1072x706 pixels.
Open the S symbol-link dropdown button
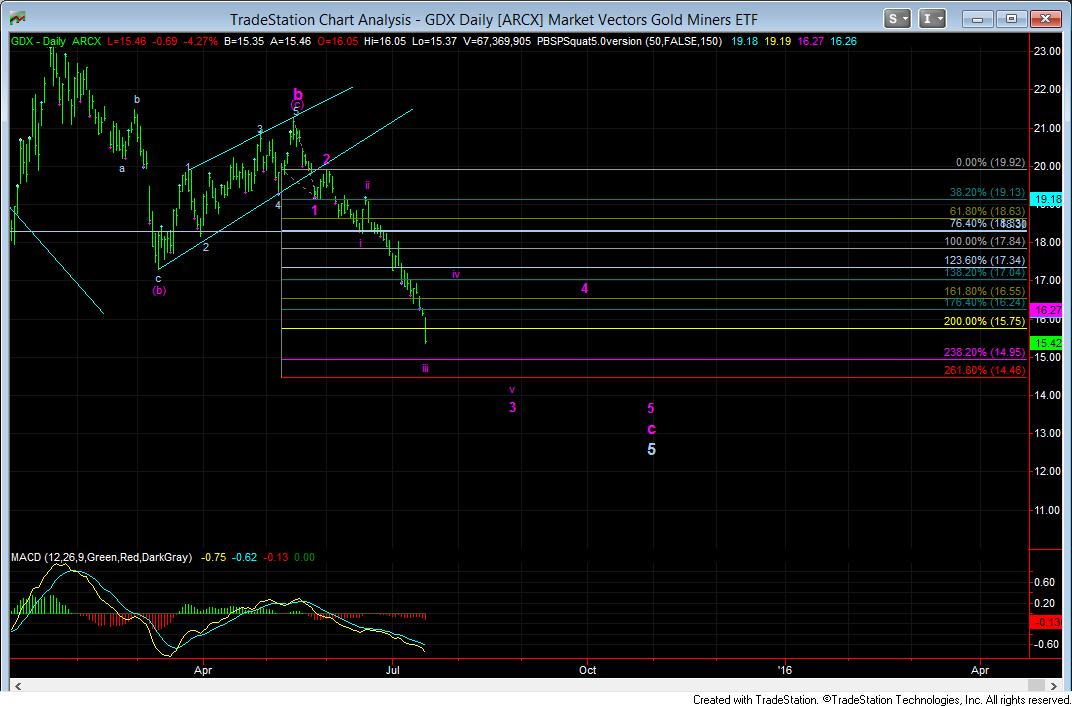click(x=896, y=18)
